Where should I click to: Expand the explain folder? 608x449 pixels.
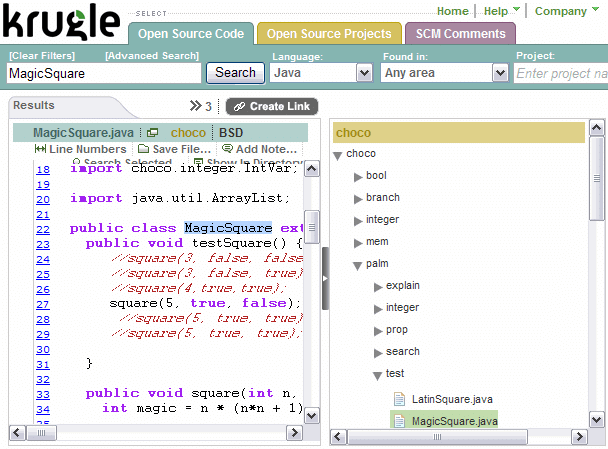click(x=378, y=287)
